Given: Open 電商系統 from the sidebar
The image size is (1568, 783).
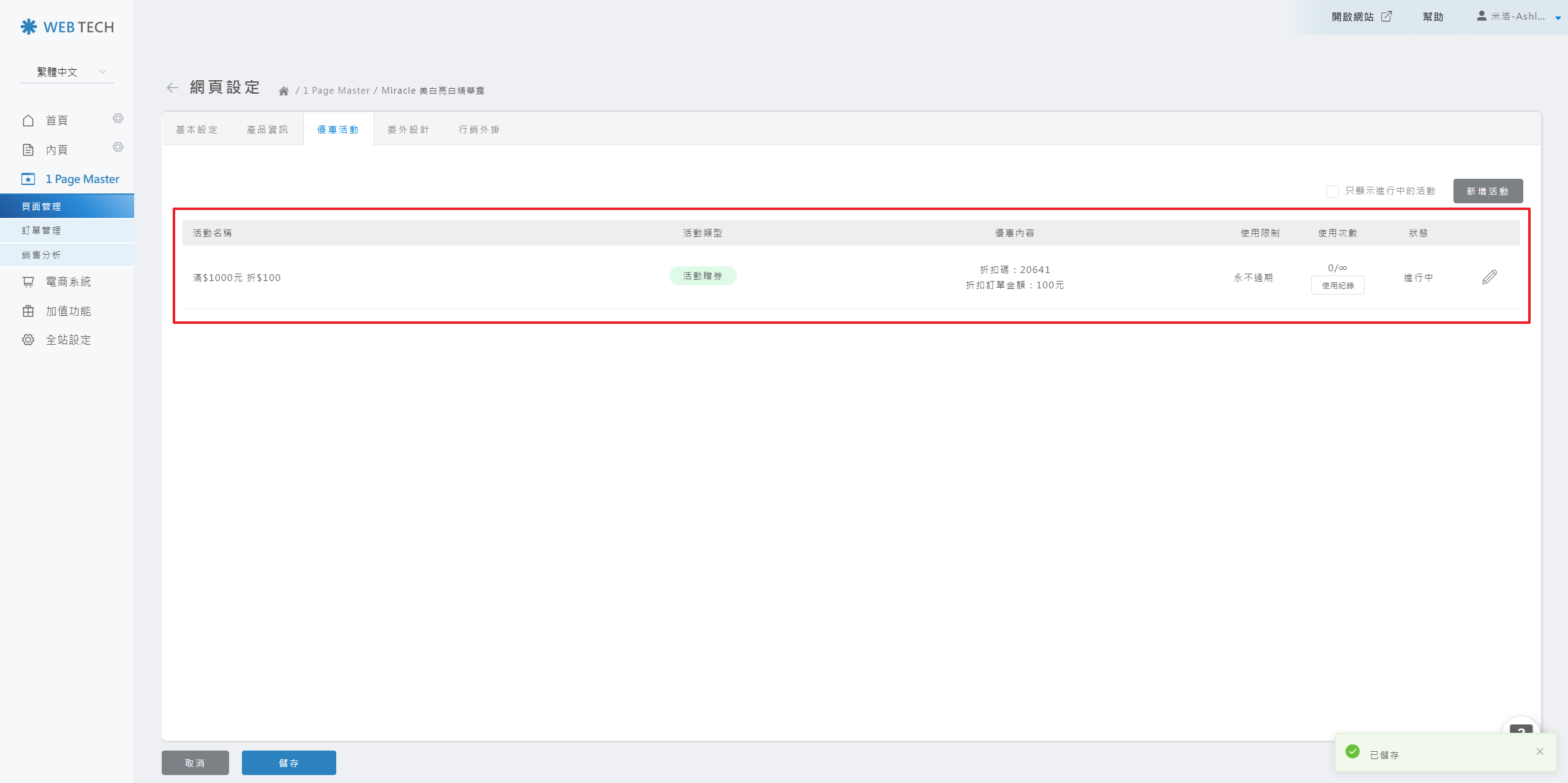Looking at the screenshot, I should pyautogui.click(x=67, y=282).
